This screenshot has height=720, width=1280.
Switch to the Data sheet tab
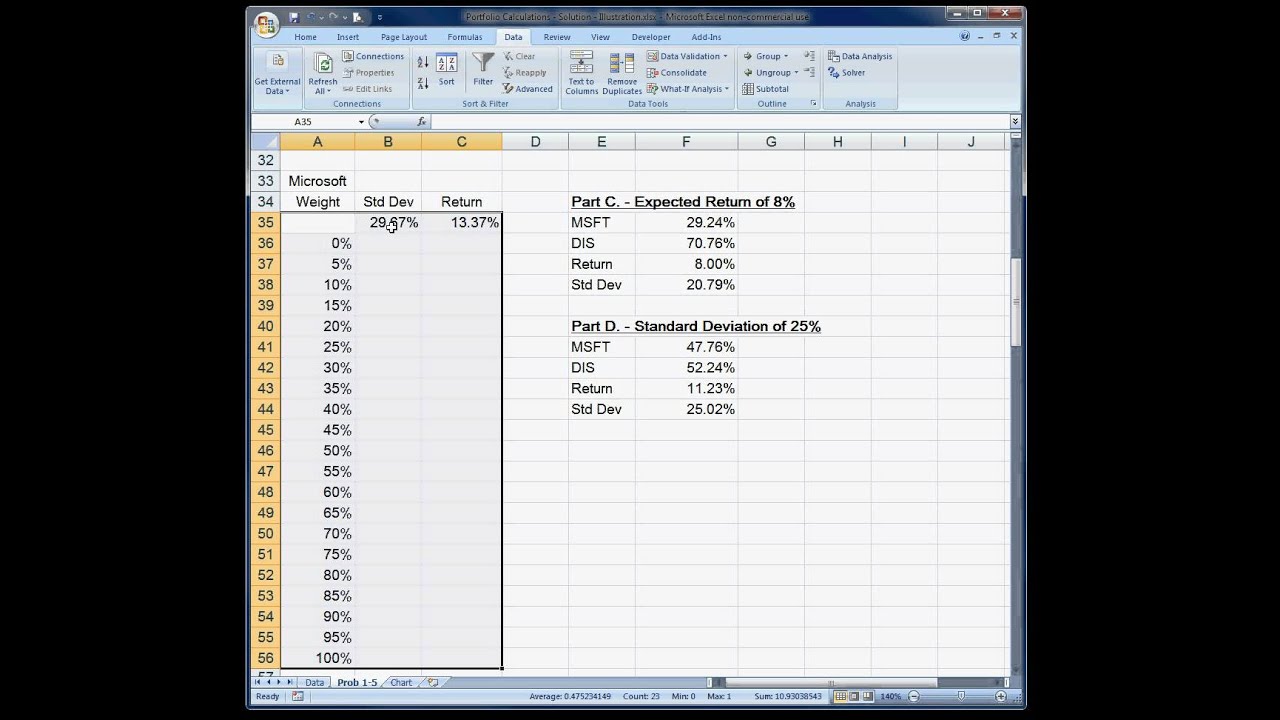coord(314,682)
